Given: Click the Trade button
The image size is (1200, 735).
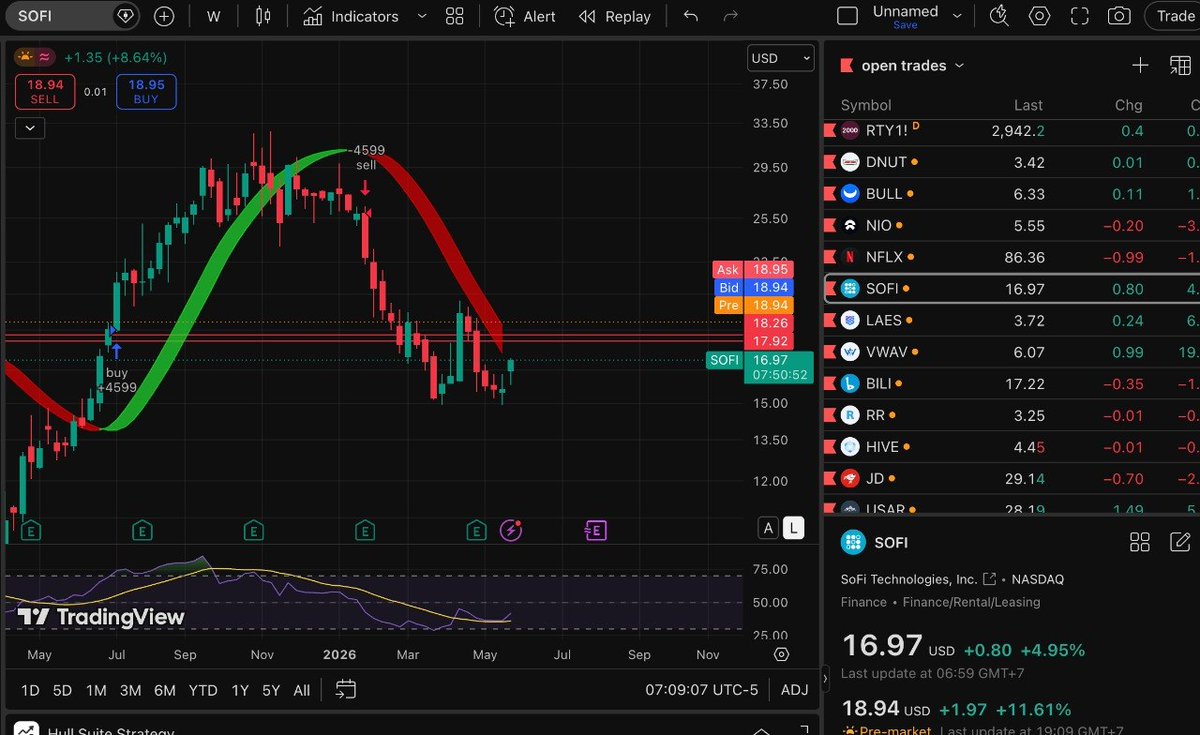Looking at the screenshot, I should coord(1174,16).
